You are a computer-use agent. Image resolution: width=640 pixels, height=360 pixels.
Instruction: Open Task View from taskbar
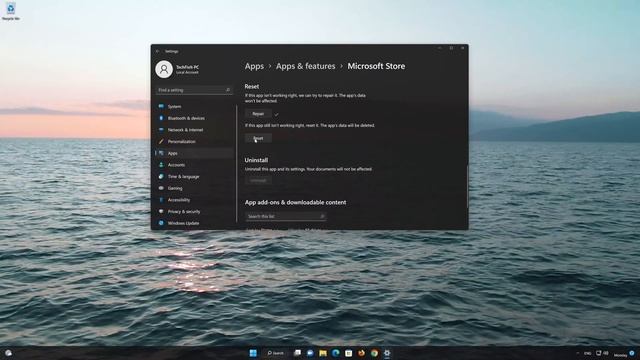click(x=298, y=353)
